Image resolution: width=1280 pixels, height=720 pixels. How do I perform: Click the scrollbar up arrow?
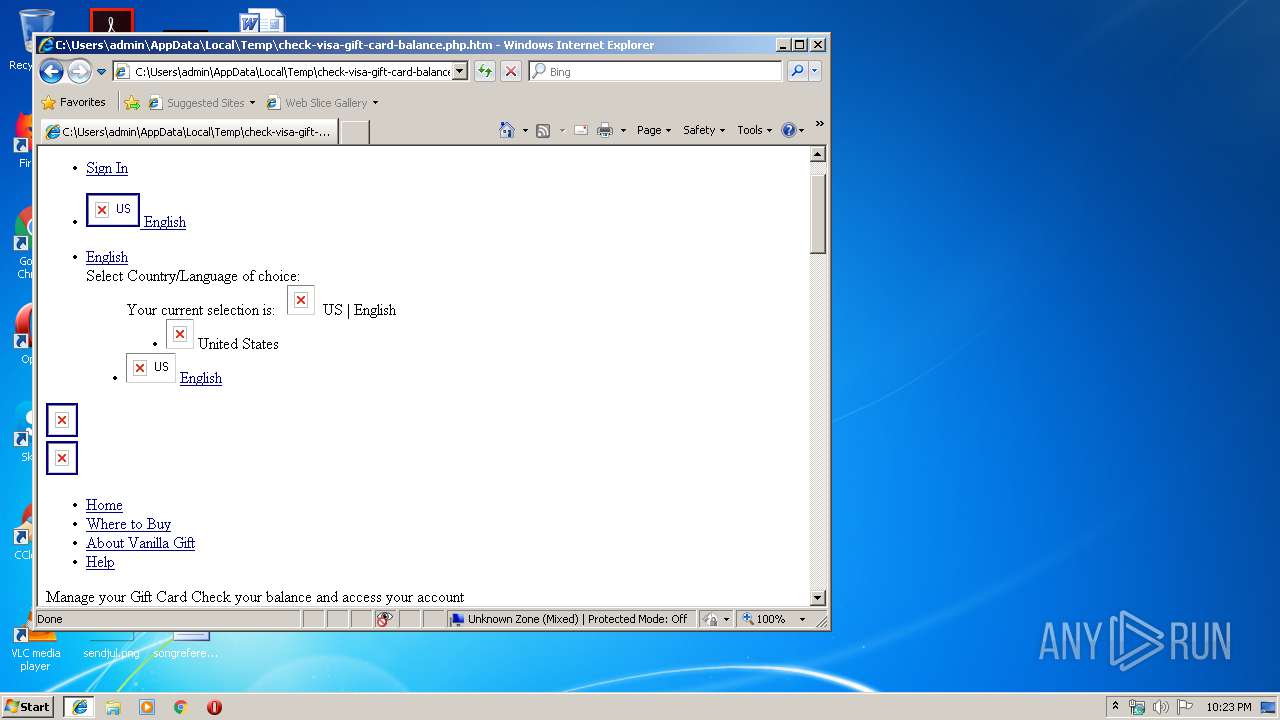pos(817,154)
